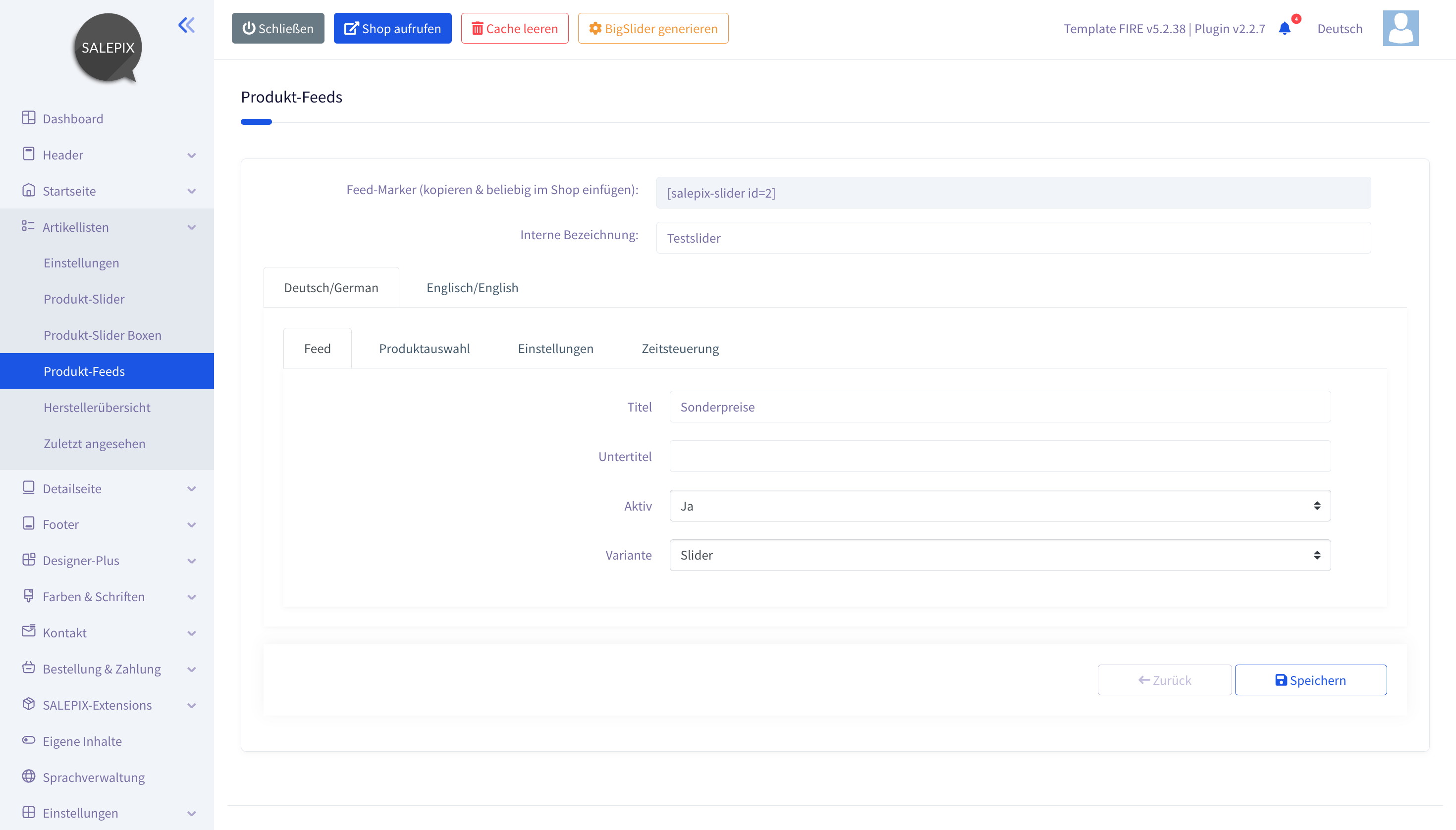Click the Untertitel input field

[x=1000, y=456]
